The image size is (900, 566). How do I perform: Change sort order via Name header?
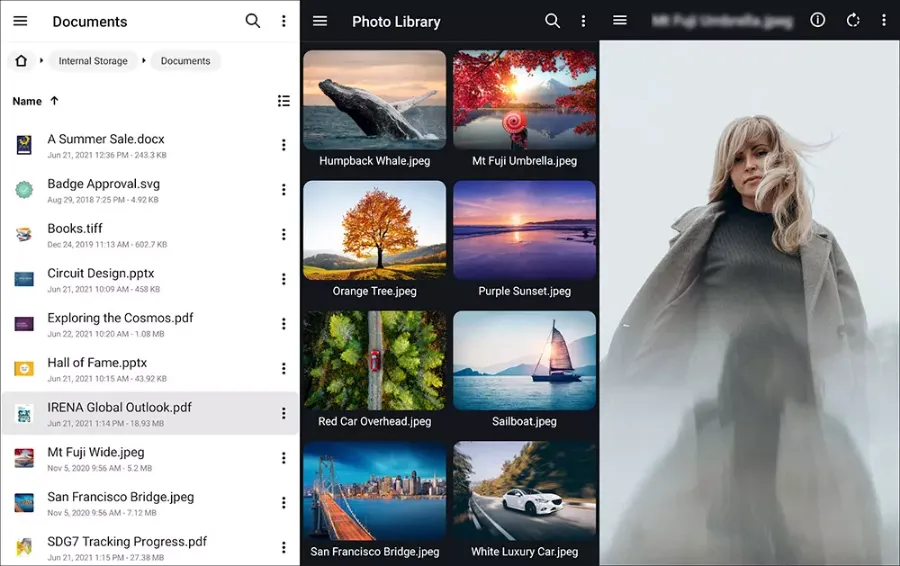pyautogui.click(x=36, y=101)
